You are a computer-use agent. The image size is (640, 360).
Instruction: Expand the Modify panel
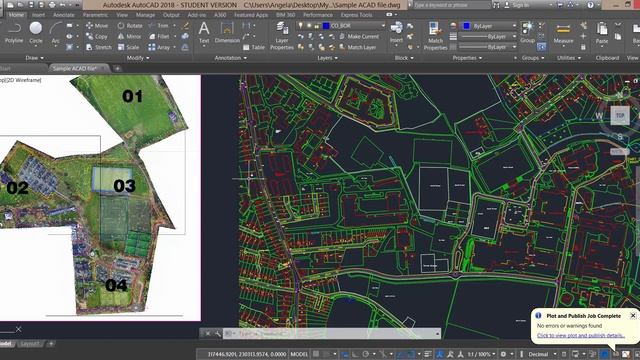(138, 58)
